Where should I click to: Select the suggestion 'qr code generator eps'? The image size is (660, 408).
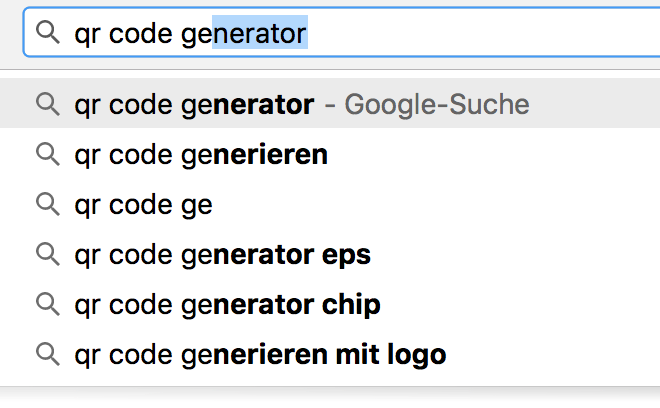(x=222, y=255)
